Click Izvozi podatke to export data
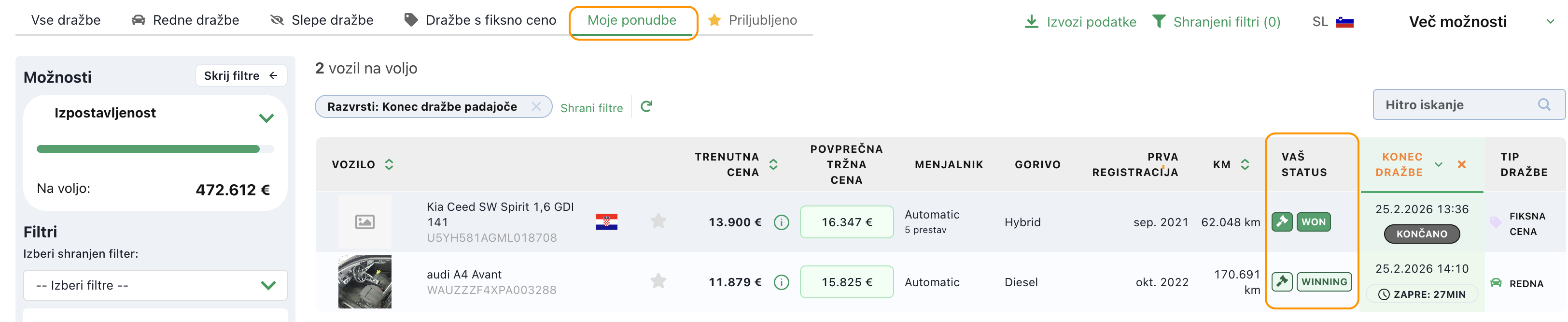 pos(1080,22)
